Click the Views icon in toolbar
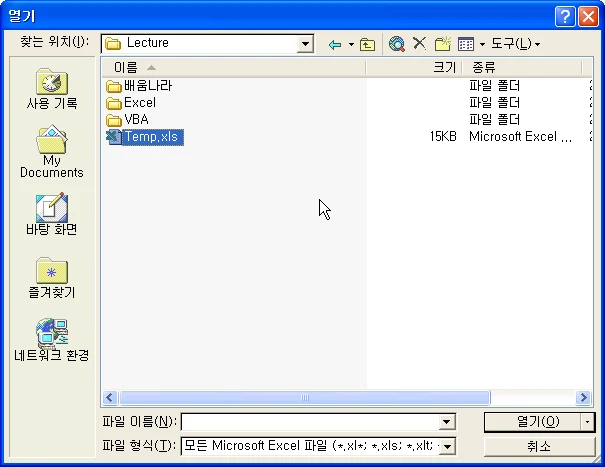 point(466,44)
